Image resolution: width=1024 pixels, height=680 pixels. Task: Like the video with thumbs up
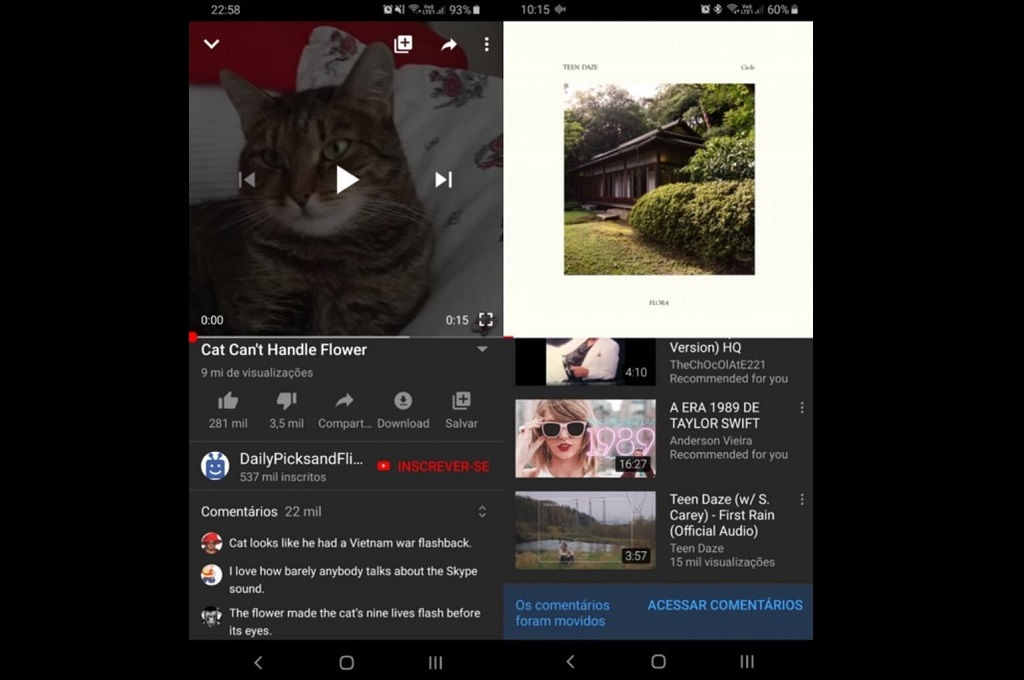tap(228, 401)
